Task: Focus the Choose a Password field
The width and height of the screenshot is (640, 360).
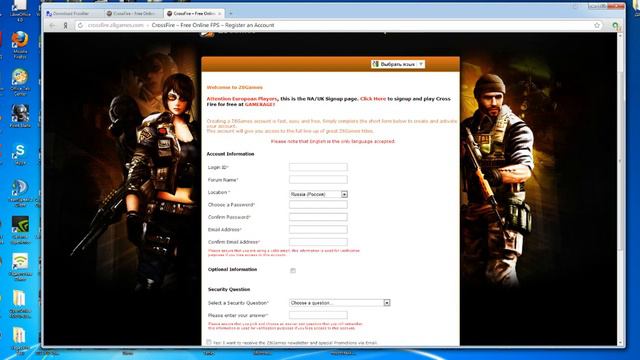Action: [318, 204]
